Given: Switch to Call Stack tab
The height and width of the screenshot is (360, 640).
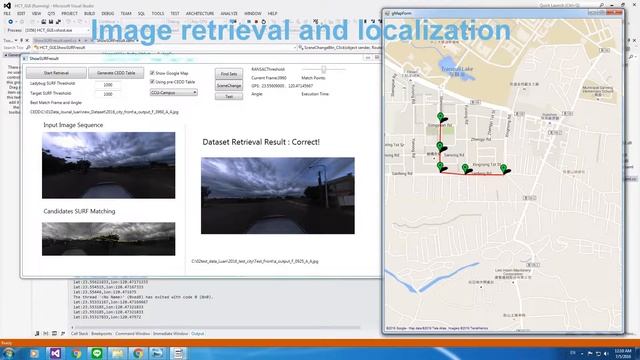Looking at the screenshot, I should 79,333.
